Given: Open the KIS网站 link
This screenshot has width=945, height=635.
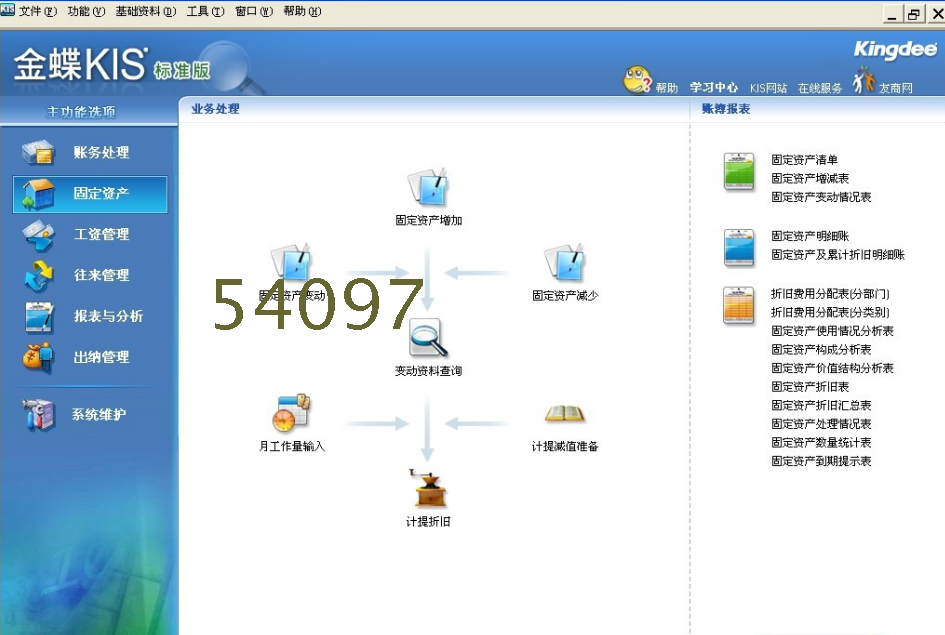Looking at the screenshot, I should pos(768,88).
